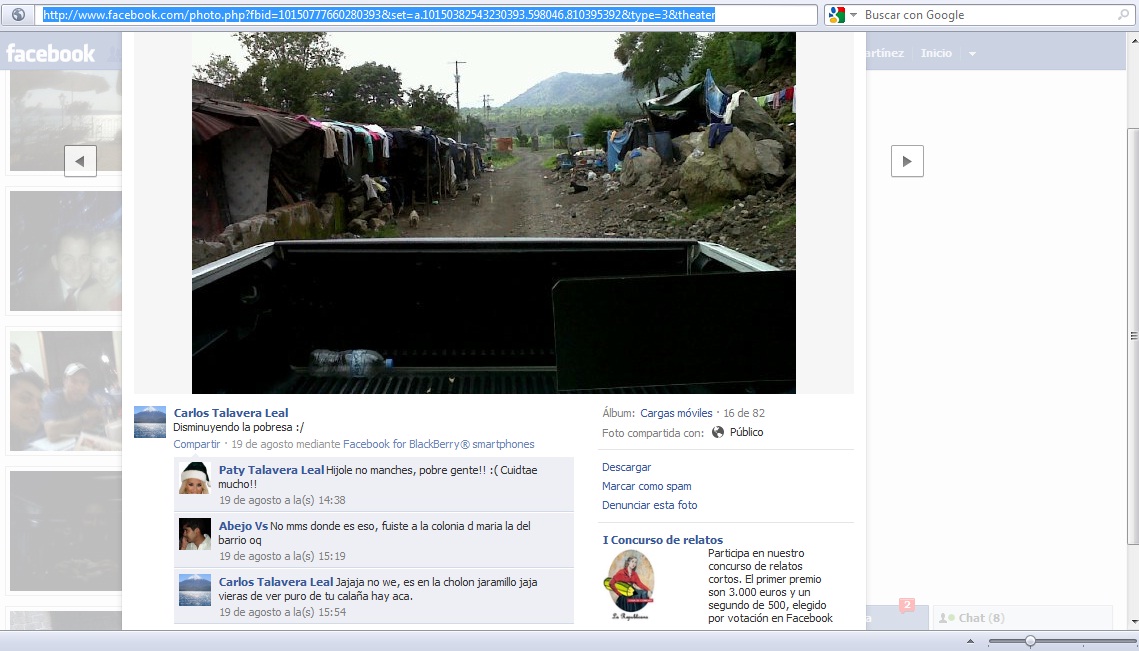1139x651 pixels.
Task: Click the Descargar link
Action: tap(626, 467)
